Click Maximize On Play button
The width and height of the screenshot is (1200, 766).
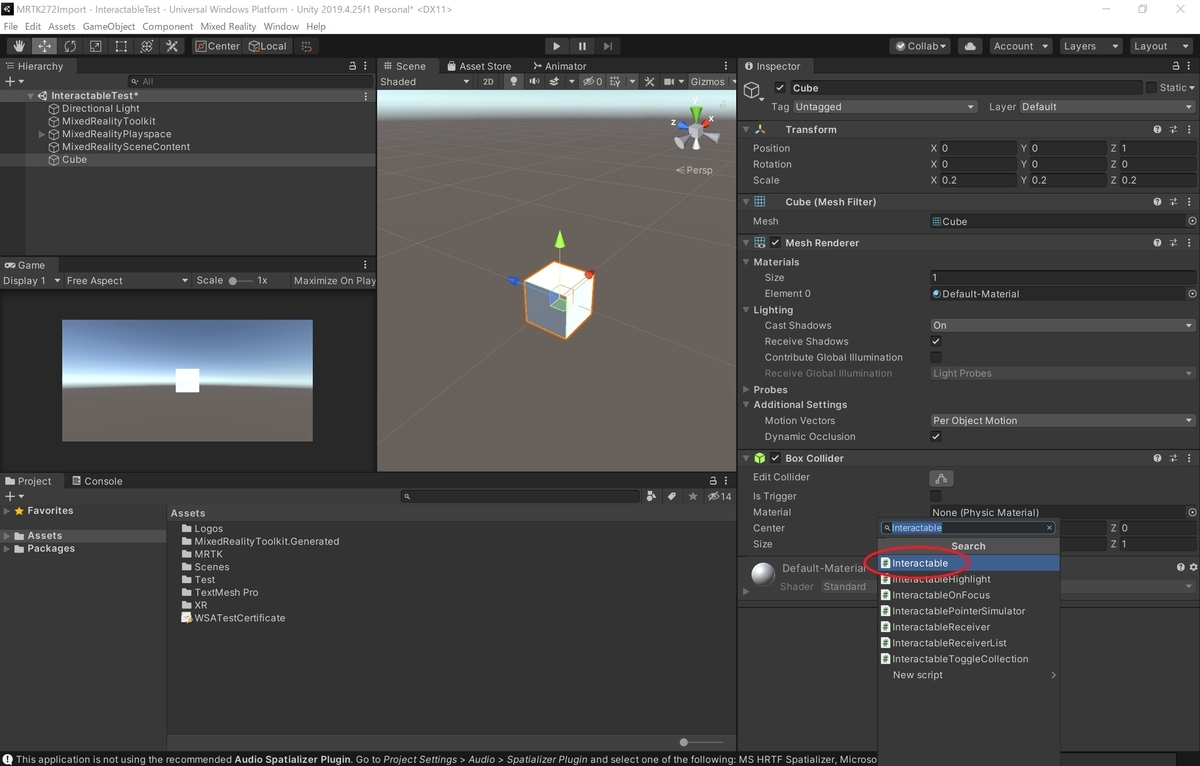pos(334,281)
